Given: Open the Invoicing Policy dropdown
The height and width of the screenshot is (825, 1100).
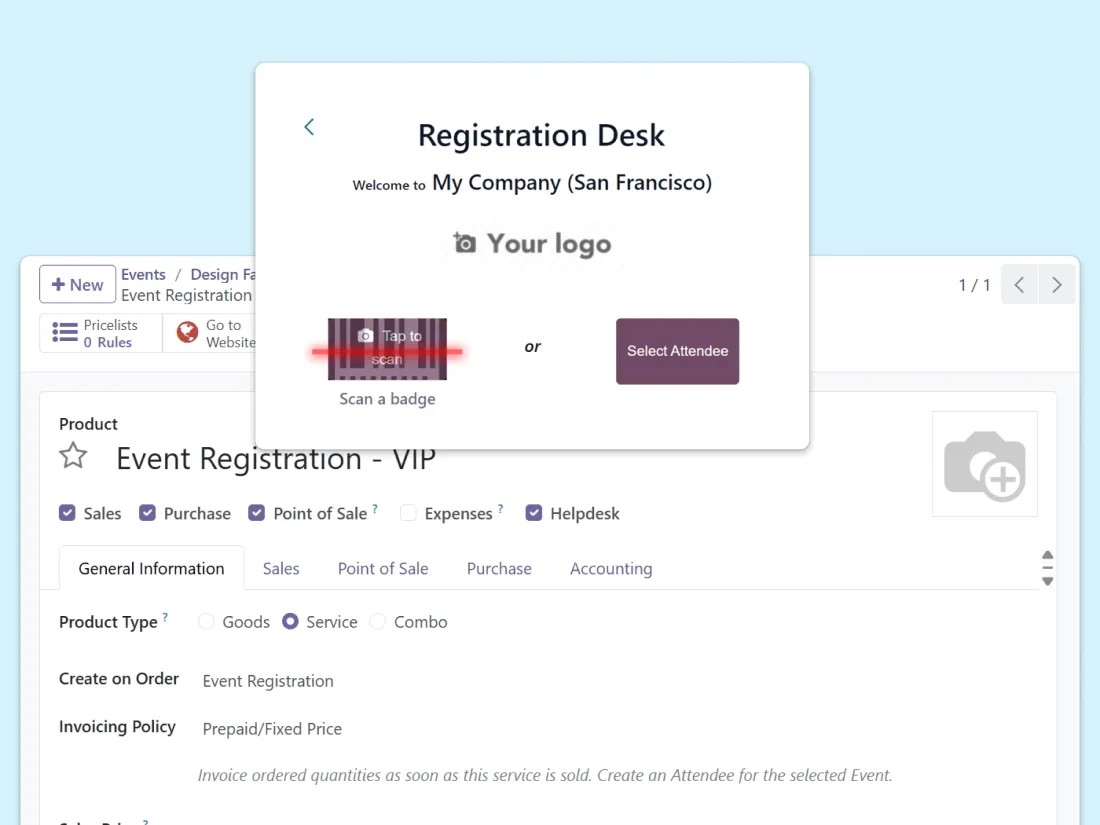Looking at the screenshot, I should (x=272, y=729).
